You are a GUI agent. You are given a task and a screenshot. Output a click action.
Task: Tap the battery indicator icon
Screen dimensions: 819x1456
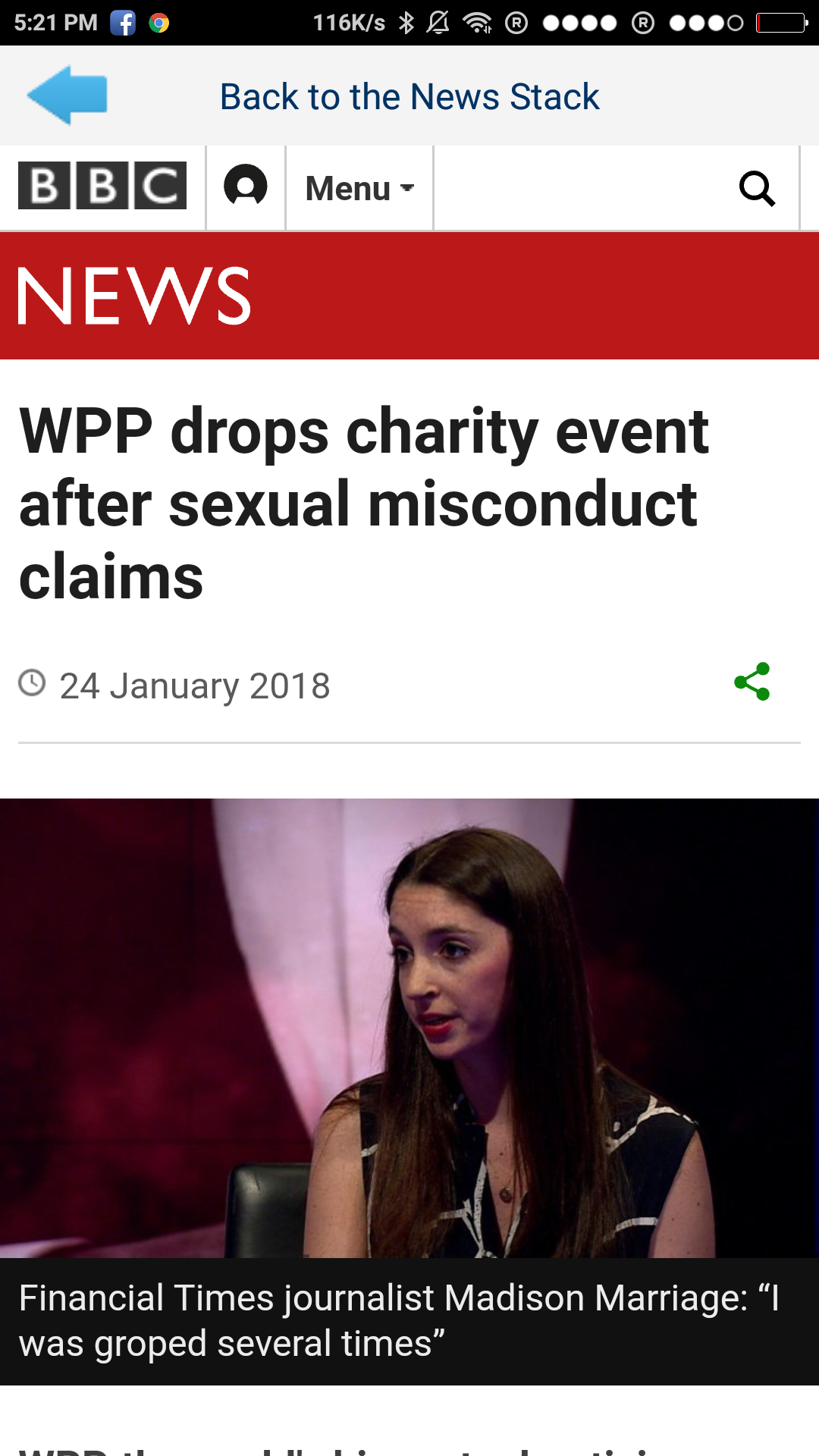[782, 23]
